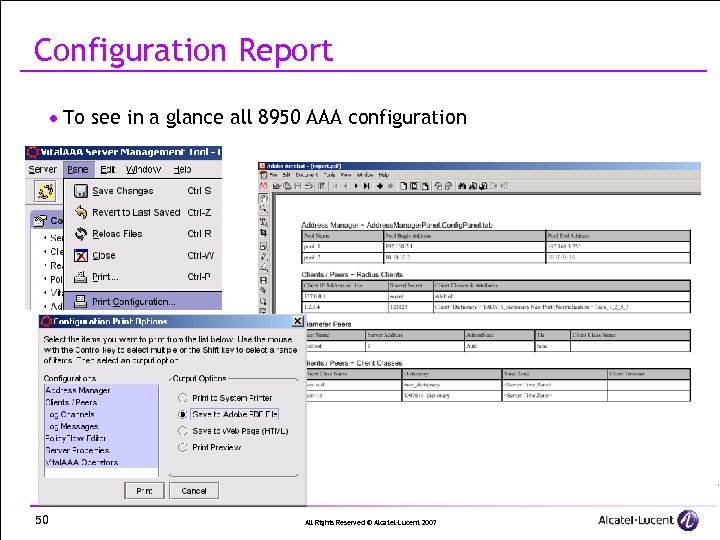Open the Document menu in Adobe Acrobat
Viewport: 720px width, 540px height.
point(307,175)
